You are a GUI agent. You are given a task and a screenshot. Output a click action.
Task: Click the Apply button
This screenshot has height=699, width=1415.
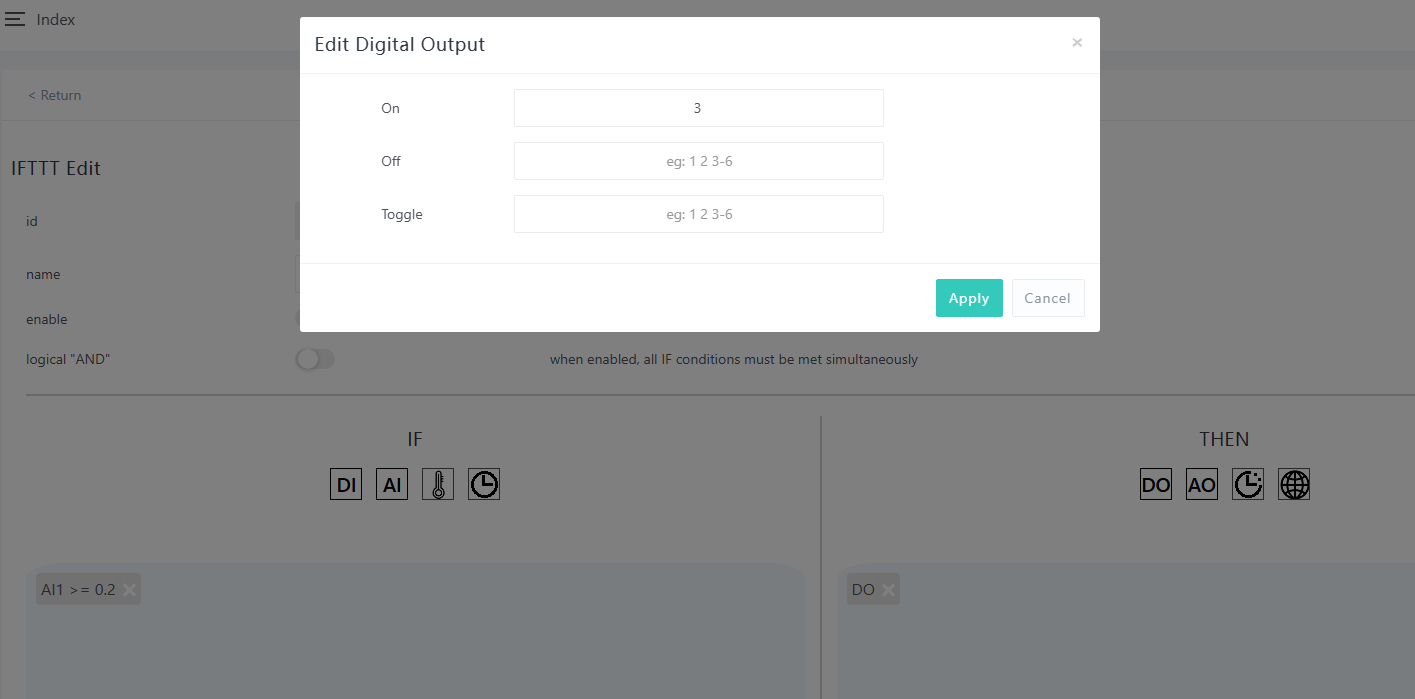969,298
